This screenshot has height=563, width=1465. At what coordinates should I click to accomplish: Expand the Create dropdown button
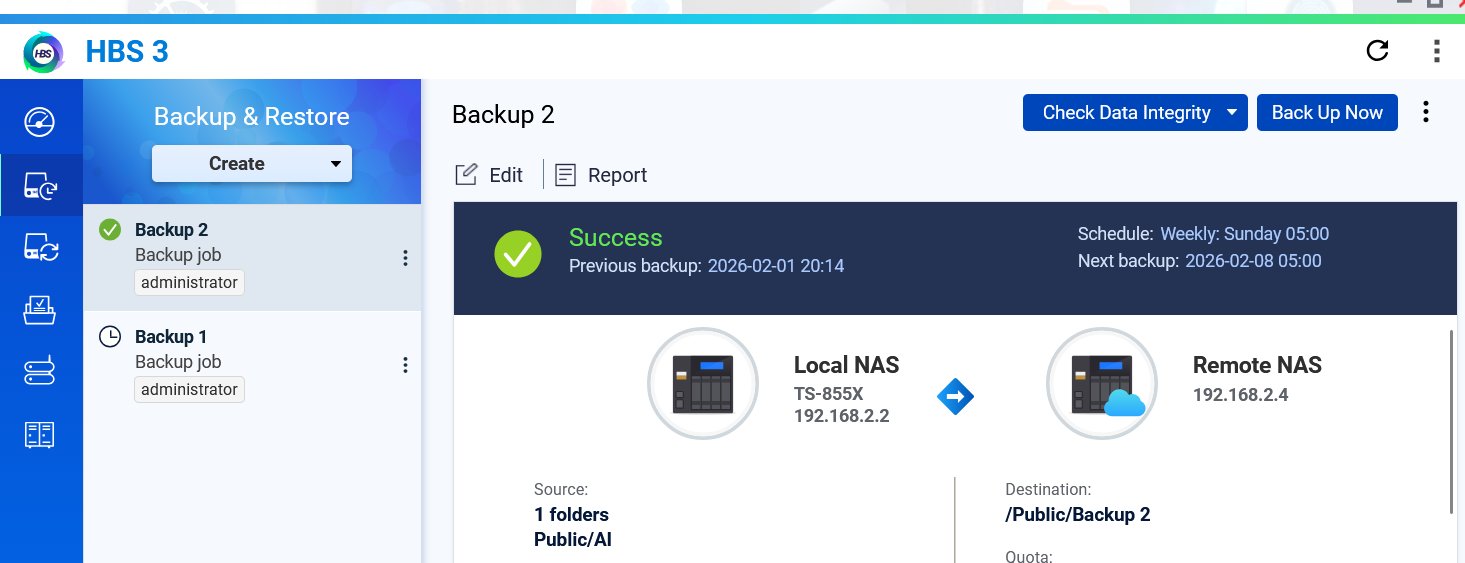[x=336, y=164]
